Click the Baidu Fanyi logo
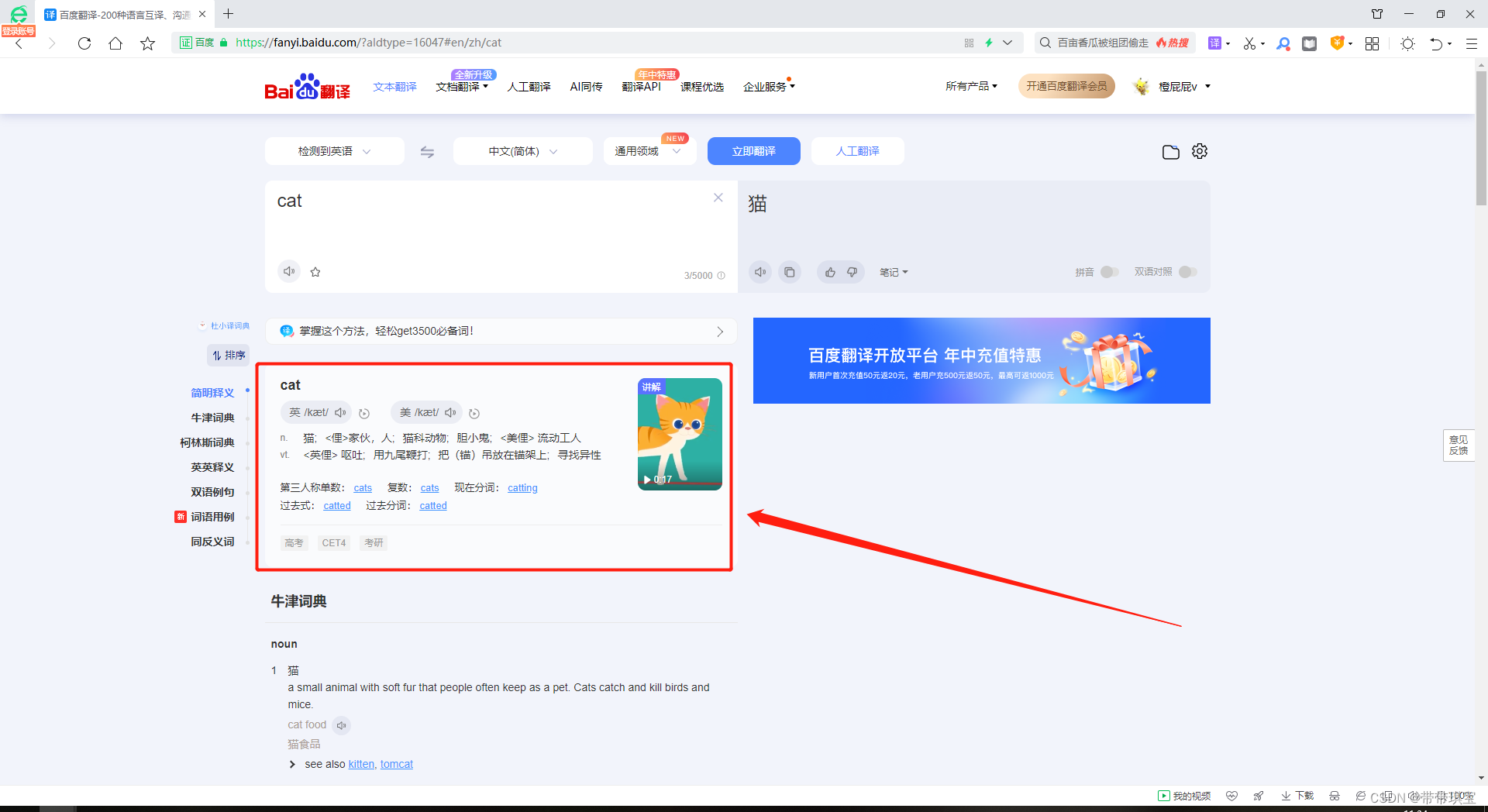The image size is (1488, 812). click(x=307, y=87)
